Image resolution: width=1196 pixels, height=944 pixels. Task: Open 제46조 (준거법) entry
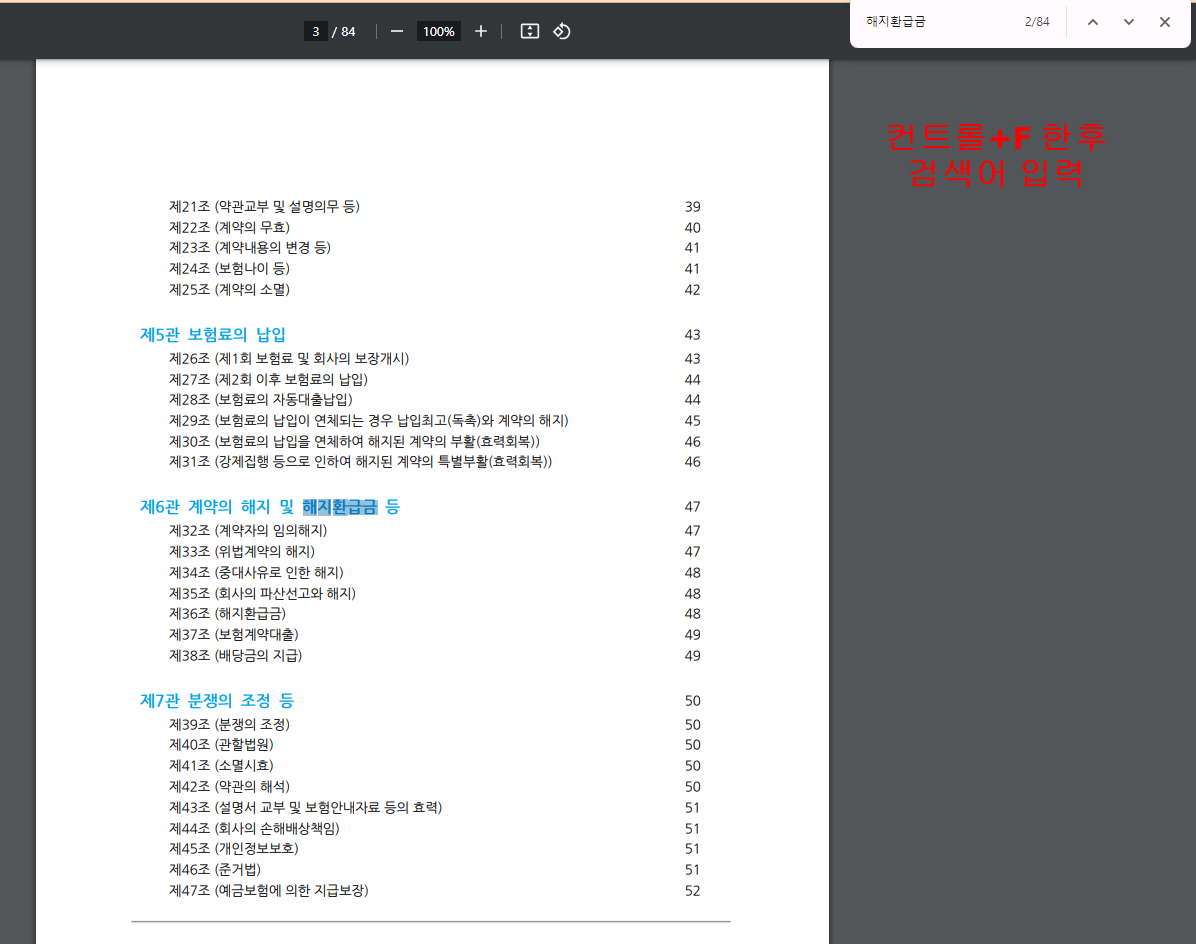[x=214, y=869]
